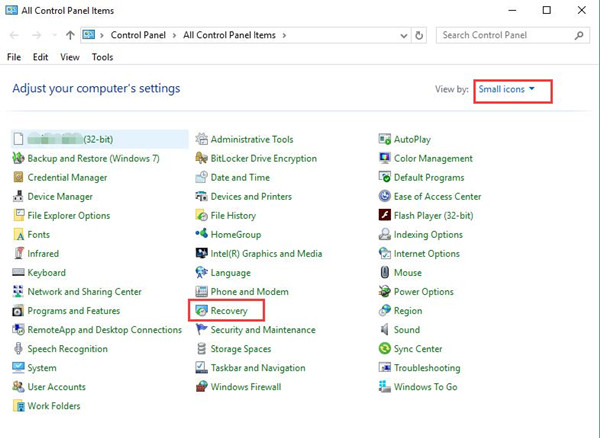Image resolution: width=600 pixels, height=438 pixels.
Task: Open the Language icon
Action: (x=201, y=272)
